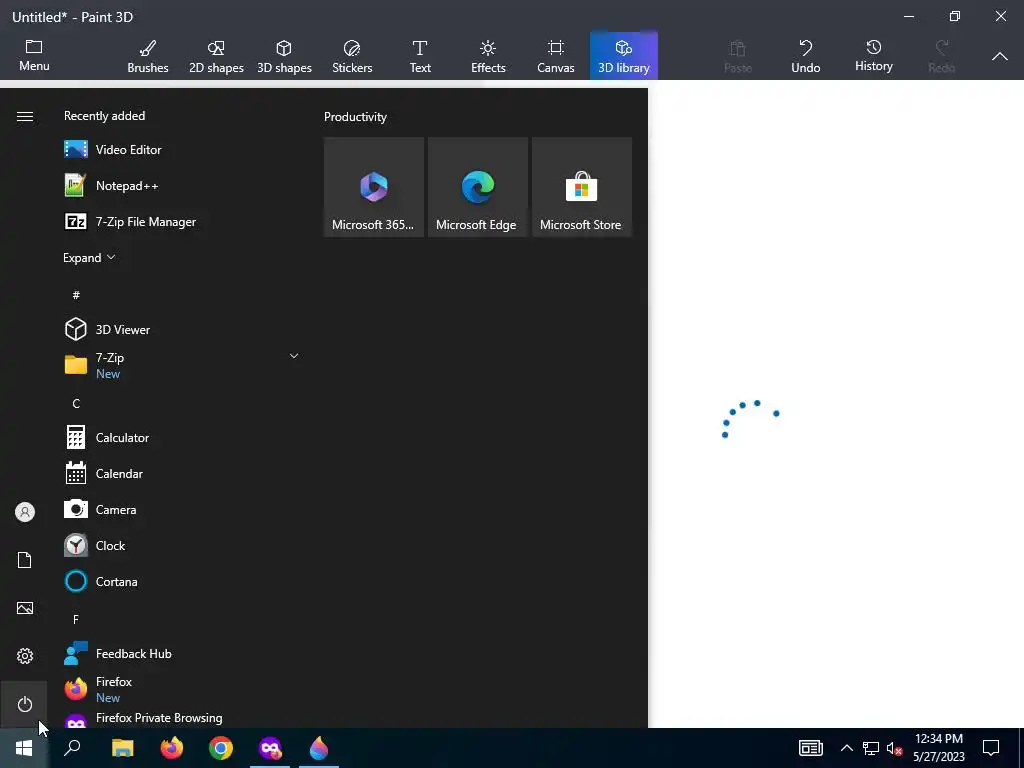Switch to Firefox Private Browsing on taskbar

[x=270, y=748]
